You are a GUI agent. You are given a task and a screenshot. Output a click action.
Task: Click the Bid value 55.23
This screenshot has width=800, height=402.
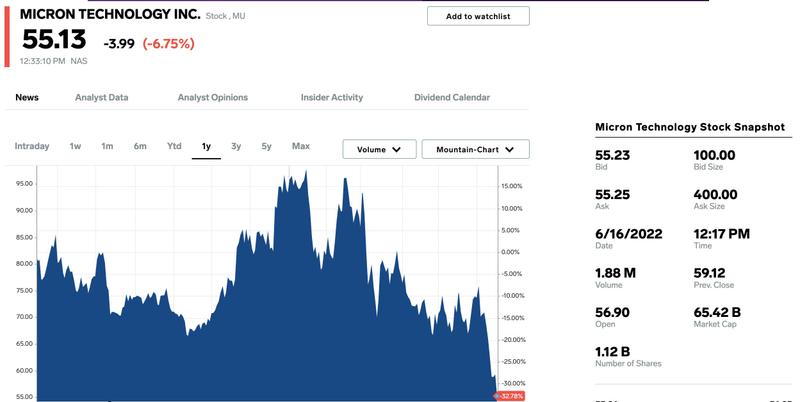coord(612,155)
